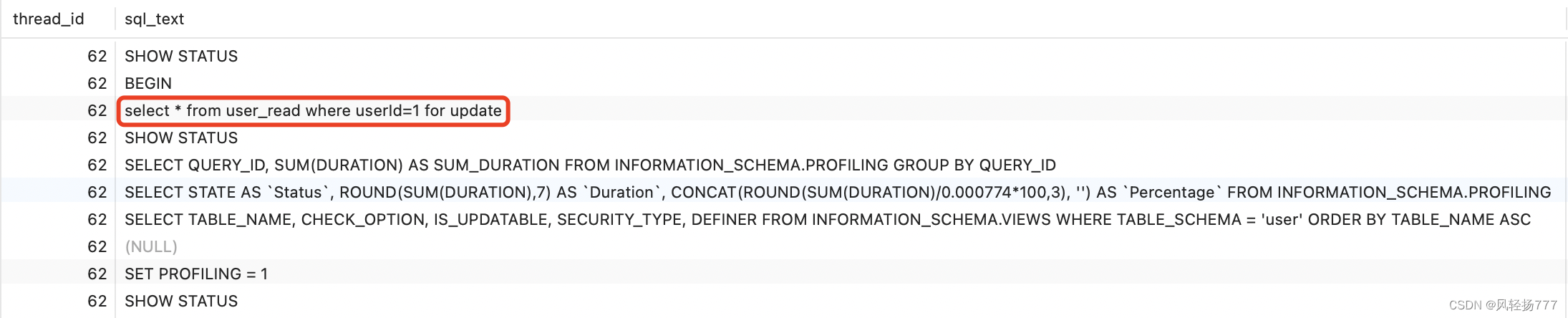This screenshot has width=1568, height=318.
Task: Select thread_id 62 in the first row
Action: click(x=97, y=57)
